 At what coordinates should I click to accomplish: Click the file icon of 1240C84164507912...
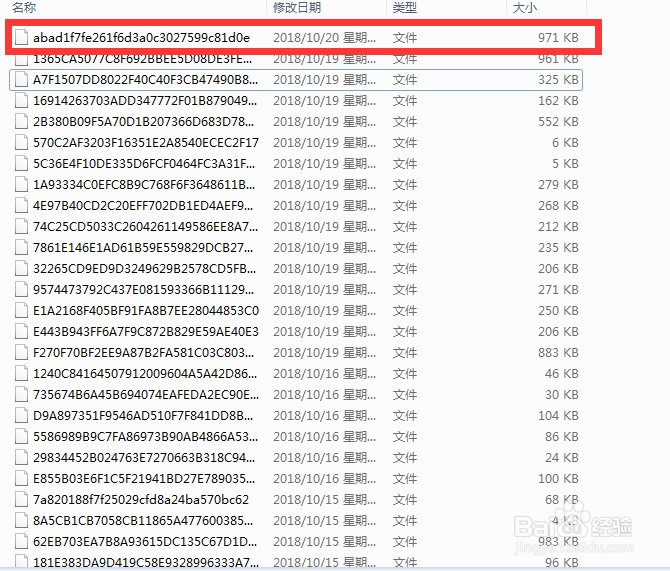coord(21,374)
